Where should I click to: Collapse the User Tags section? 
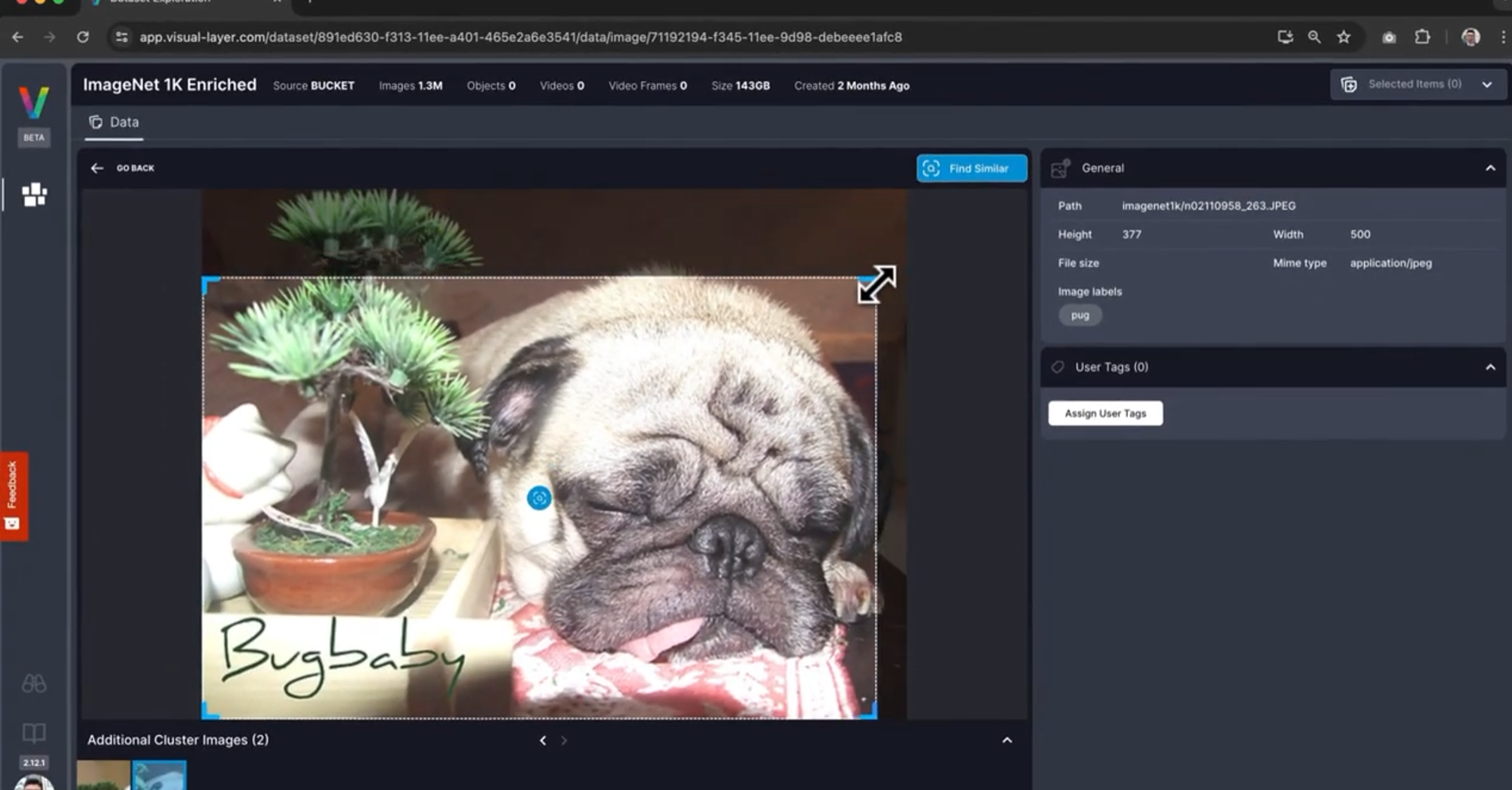(1490, 367)
